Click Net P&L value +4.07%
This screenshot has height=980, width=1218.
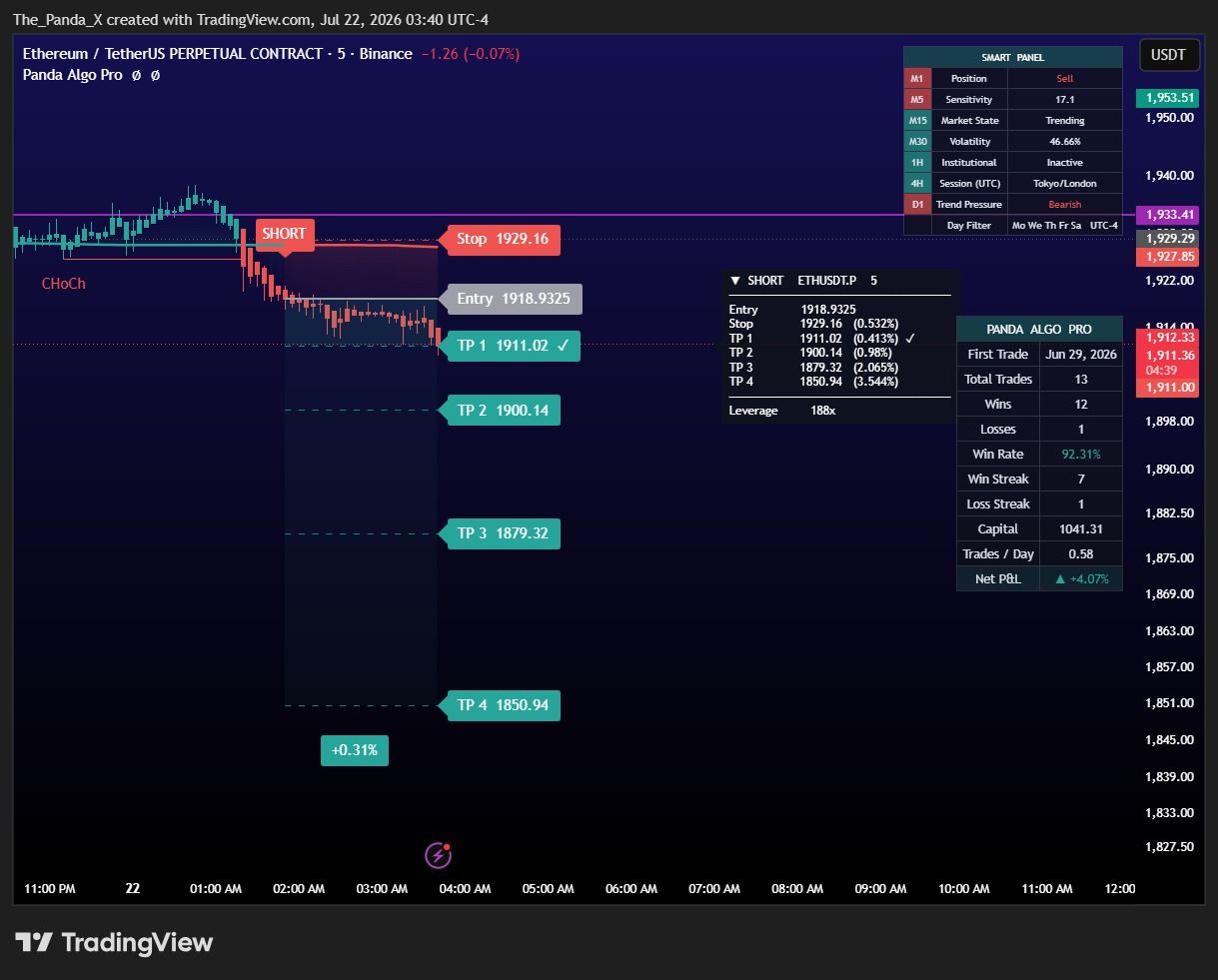1081,578
